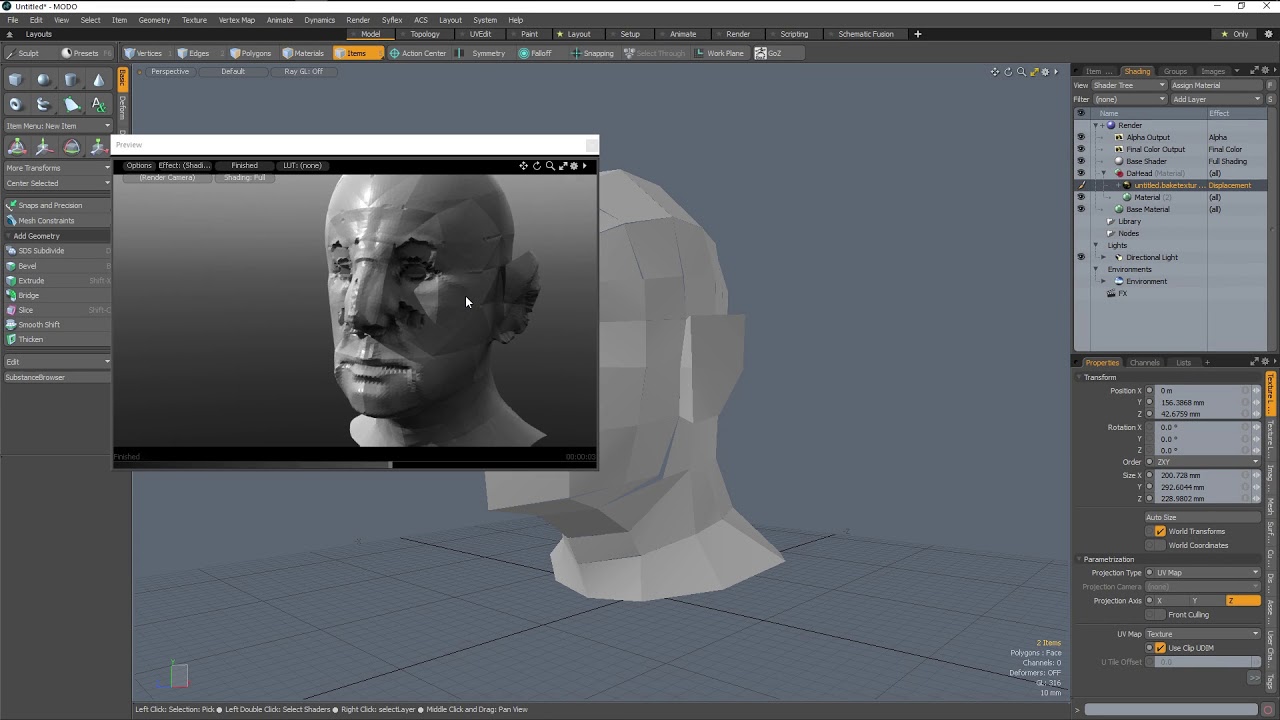Open the Groups tab
Screen dimensions: 1280x720
[x=1175, y=71]
